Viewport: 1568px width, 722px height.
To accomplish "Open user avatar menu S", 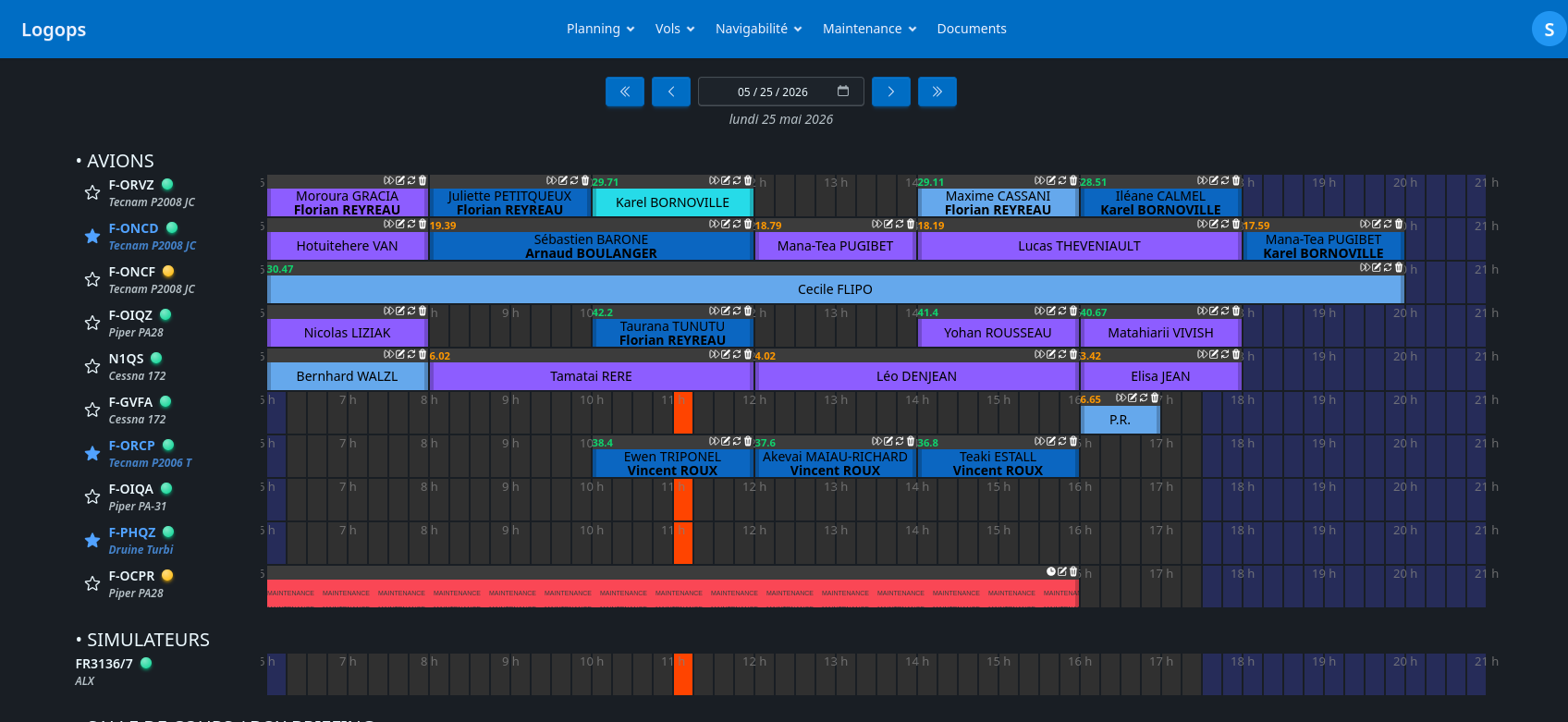I will (1550, 29).
